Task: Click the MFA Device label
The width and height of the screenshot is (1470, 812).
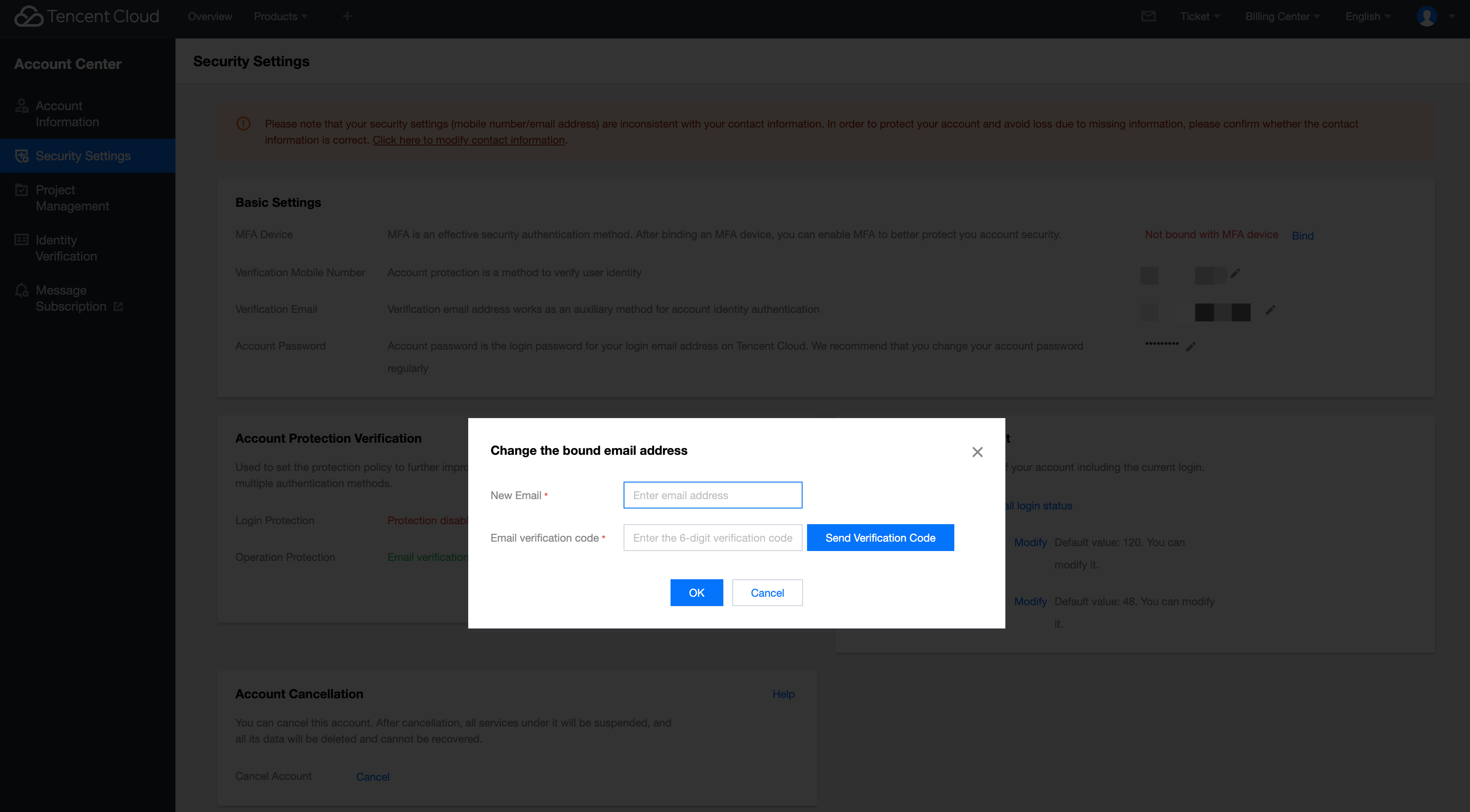Action: [264, 235]
